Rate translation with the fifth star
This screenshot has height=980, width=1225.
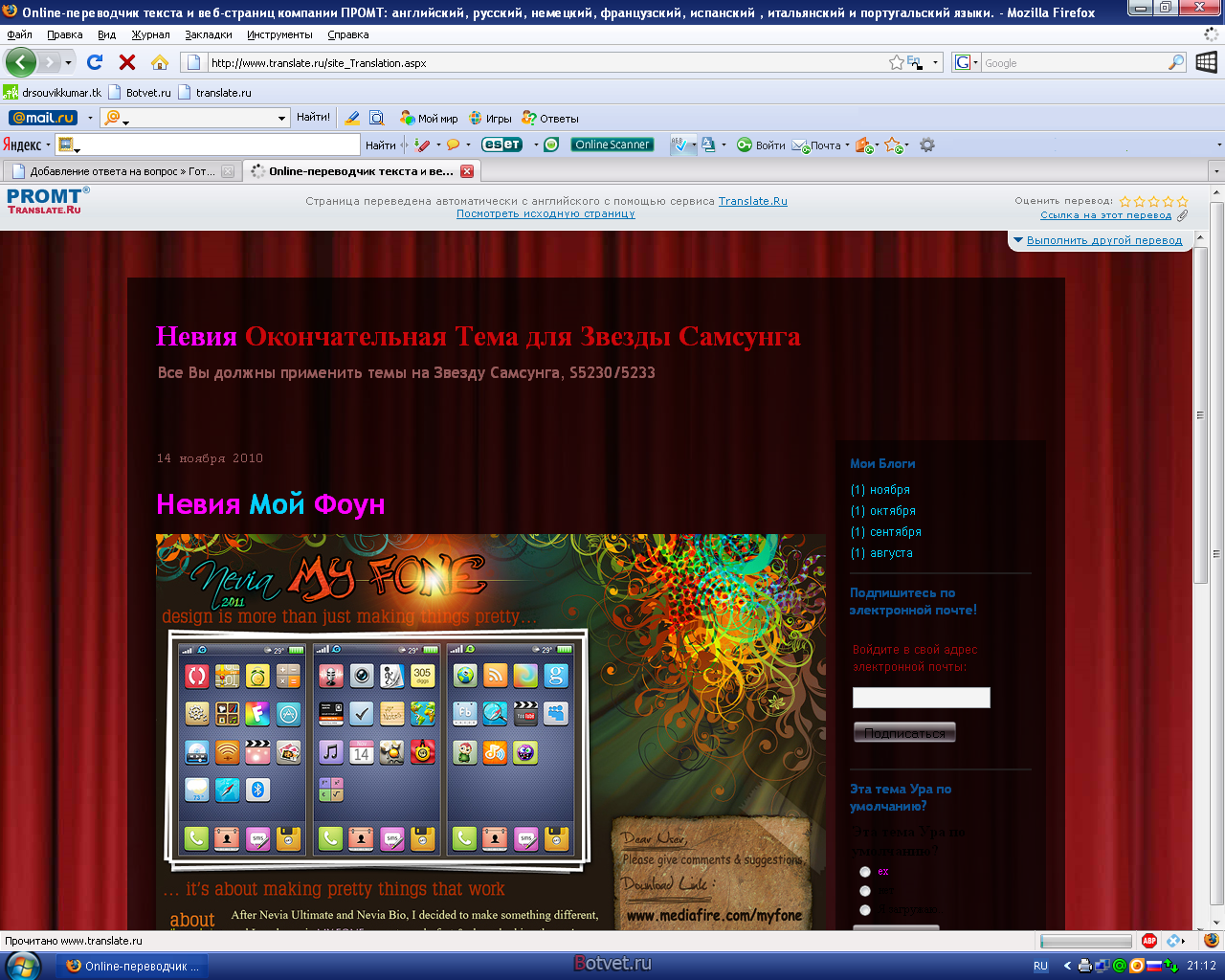click(x=1183, y=201)
